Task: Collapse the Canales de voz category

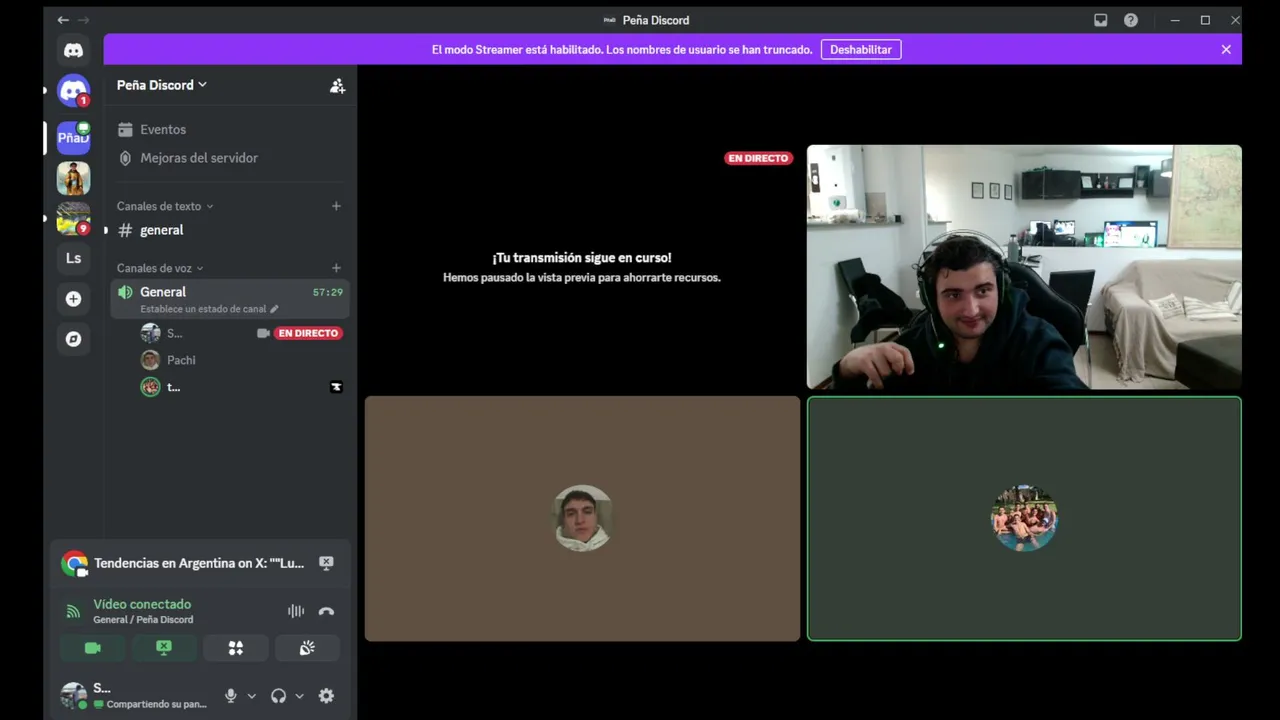Action: 160,268
